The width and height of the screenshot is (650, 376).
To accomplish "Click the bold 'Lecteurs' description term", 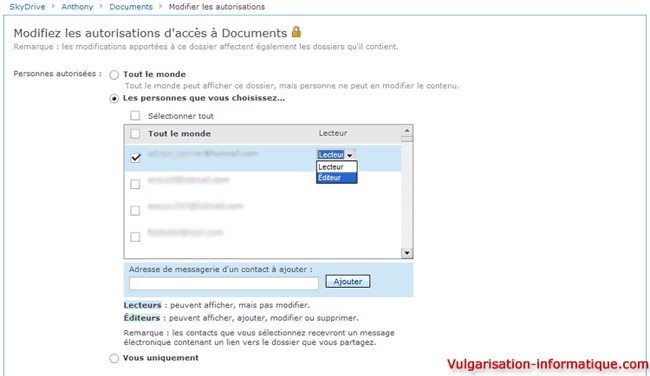I will coord(142,305).
